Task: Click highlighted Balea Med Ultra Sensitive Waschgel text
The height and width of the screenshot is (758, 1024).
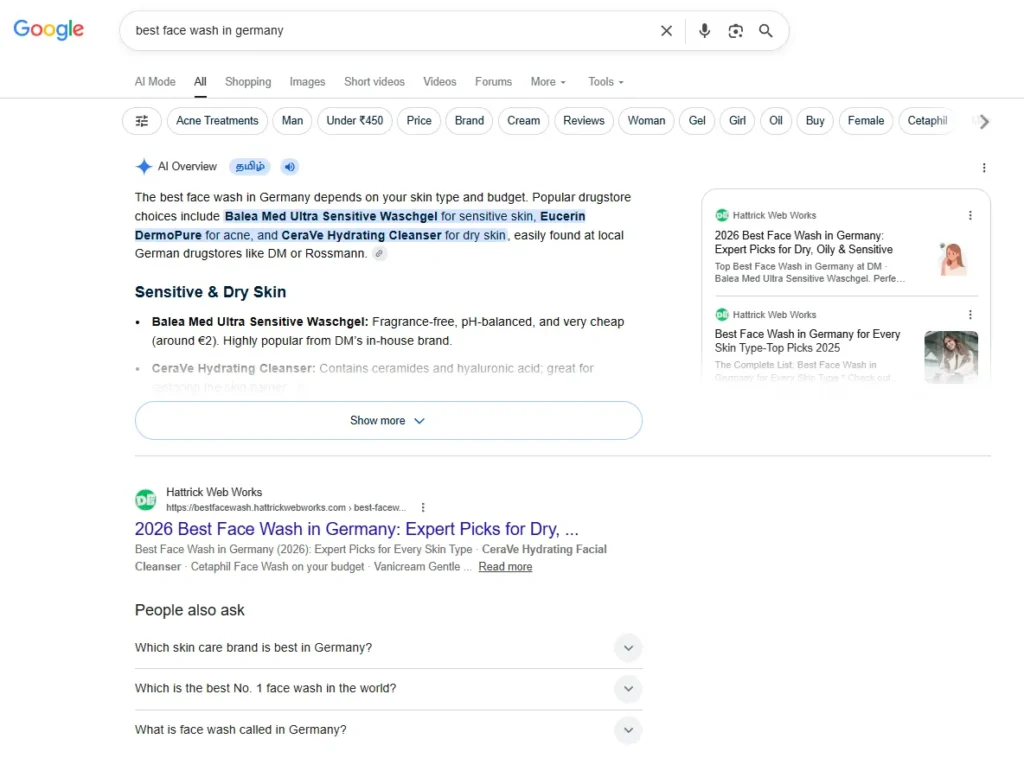Action: point(331,216)
